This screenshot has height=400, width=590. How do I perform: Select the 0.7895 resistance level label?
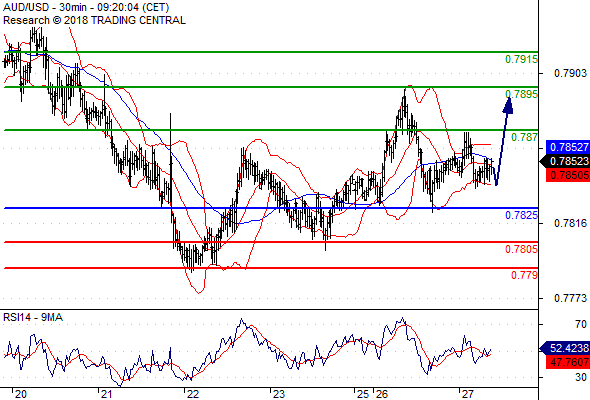point(522,94)
